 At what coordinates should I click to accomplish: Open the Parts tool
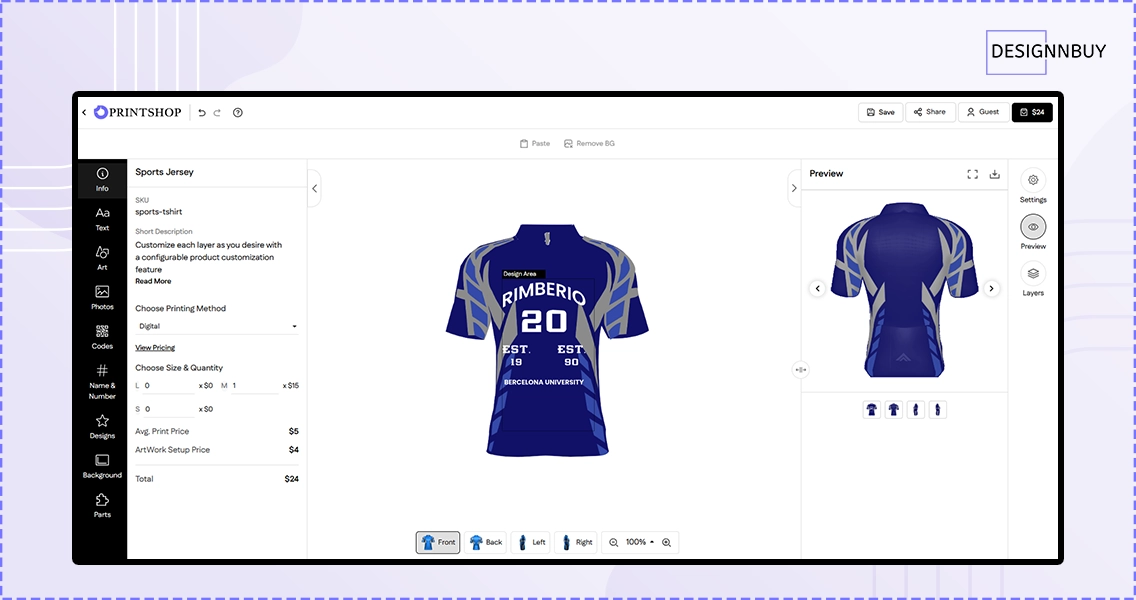(102, 506)
